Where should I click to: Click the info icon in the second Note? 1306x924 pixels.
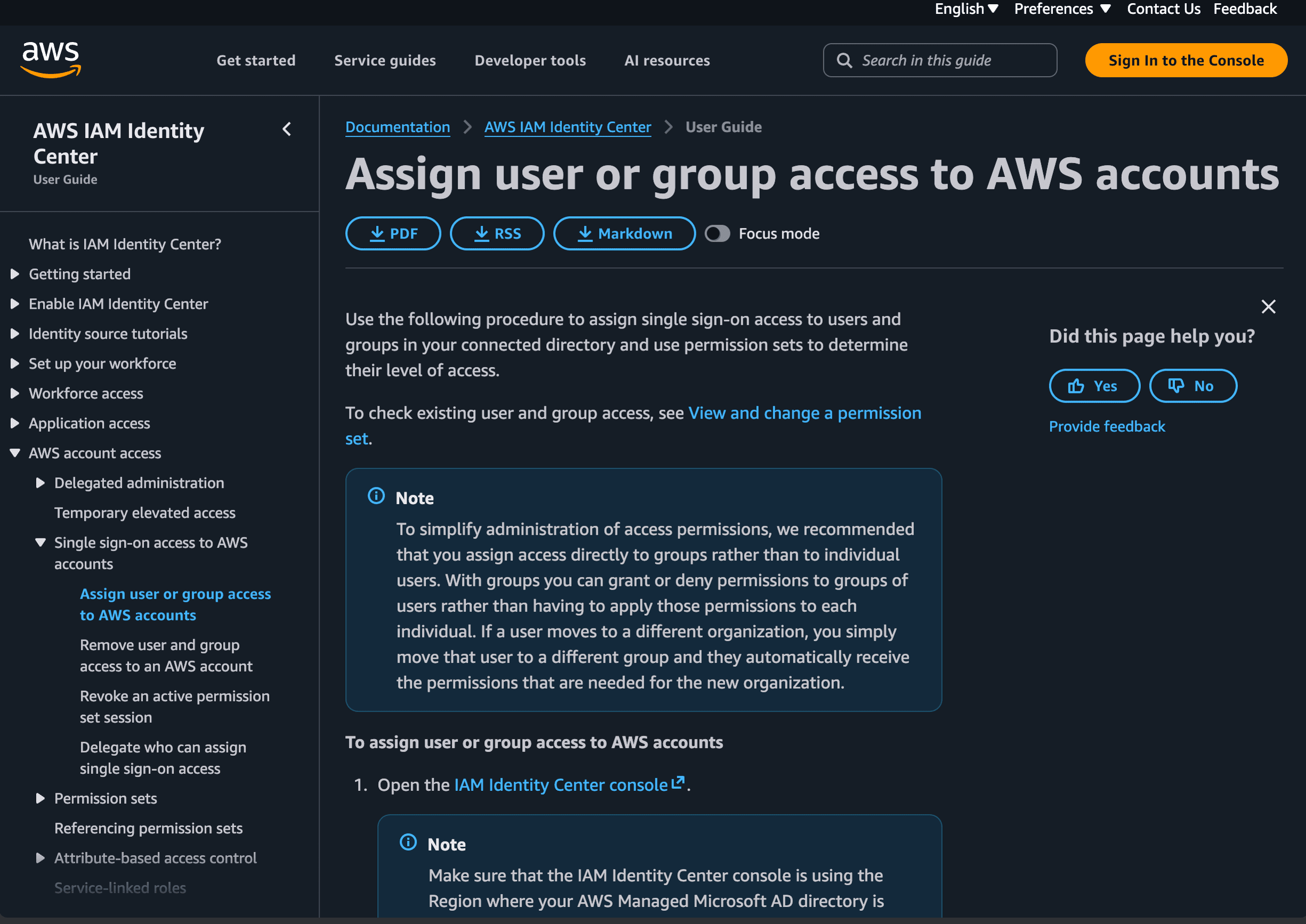pyautogui.click(x=408, y=842)
